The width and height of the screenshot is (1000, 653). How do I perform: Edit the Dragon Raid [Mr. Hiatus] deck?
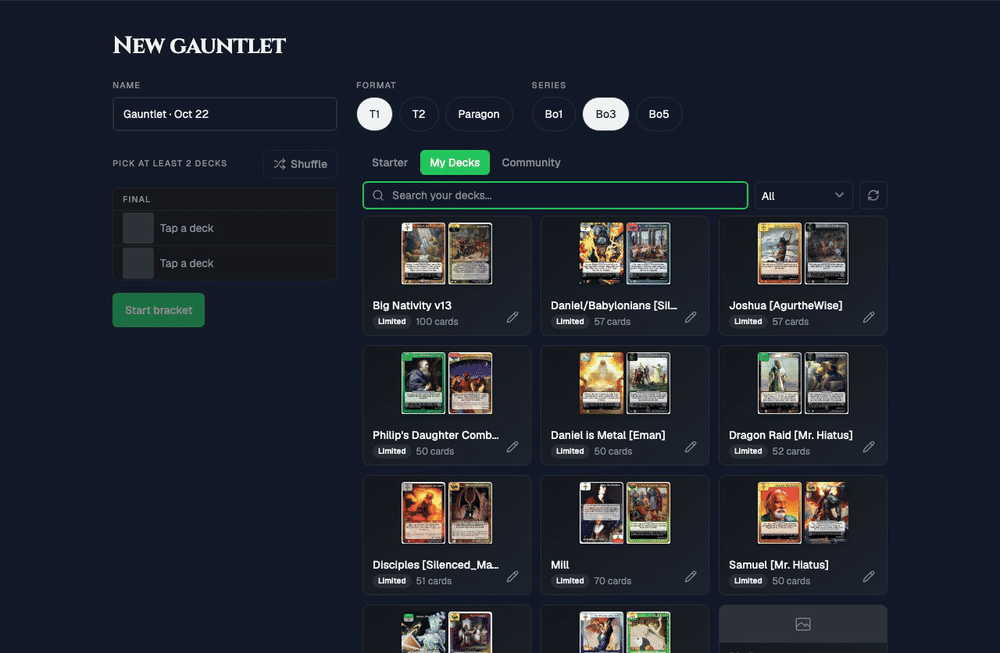pyautogui.click(x=869, y=446)
